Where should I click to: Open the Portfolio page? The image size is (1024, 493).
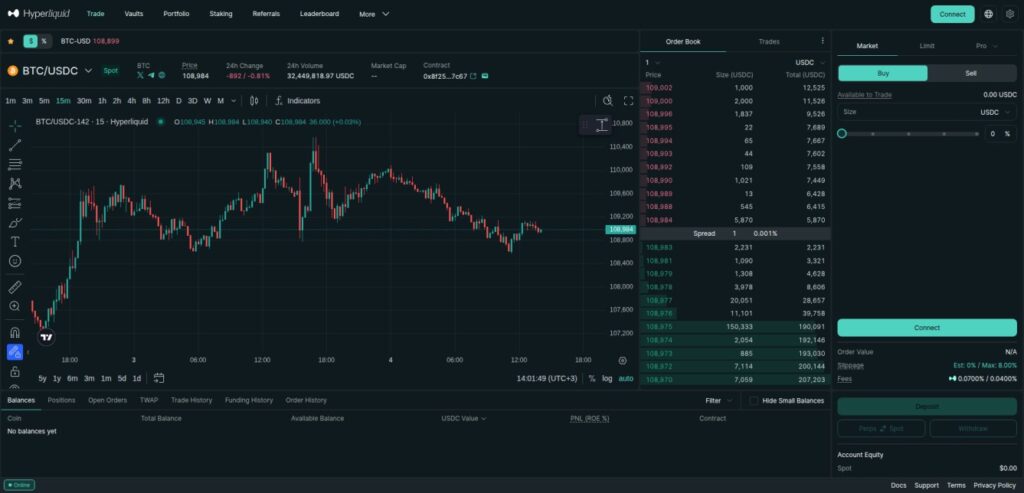point(176,14)
